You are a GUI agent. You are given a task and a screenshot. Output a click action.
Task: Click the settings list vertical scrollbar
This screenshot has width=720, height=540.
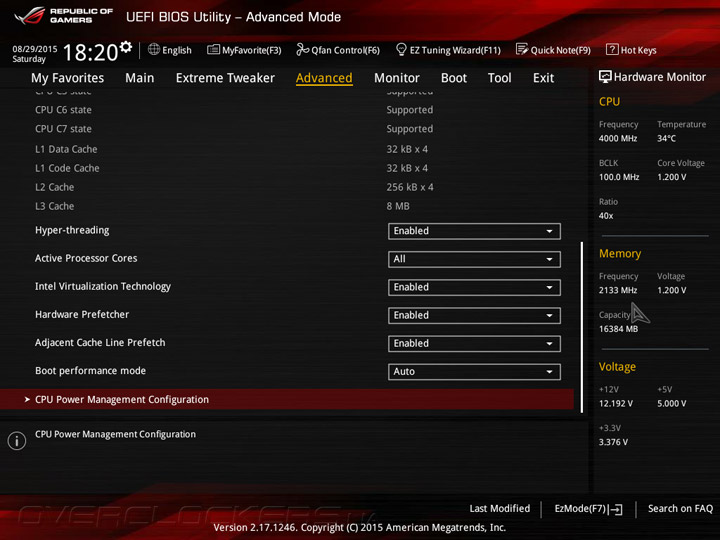tap(582, 327)
